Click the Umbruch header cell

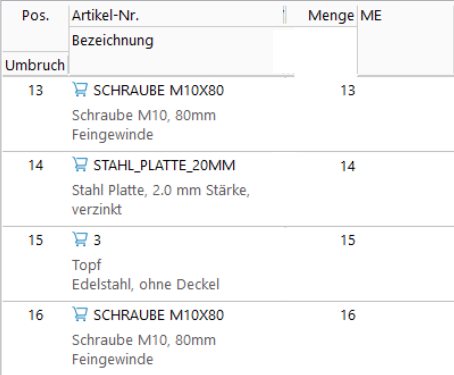pos(35,65)
